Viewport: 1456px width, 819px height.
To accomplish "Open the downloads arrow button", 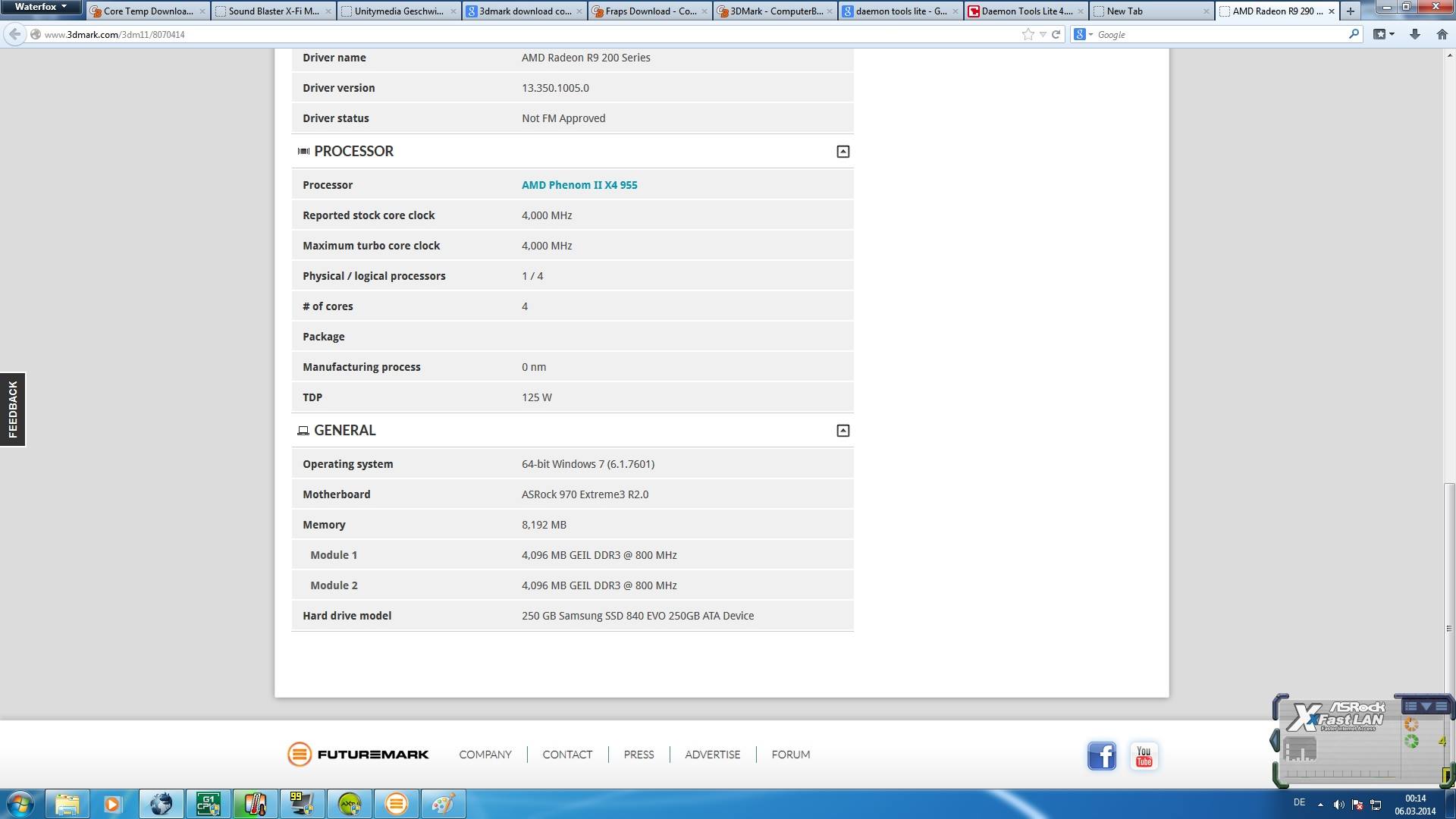I will pyautogui.click(x=1414, y=34).
